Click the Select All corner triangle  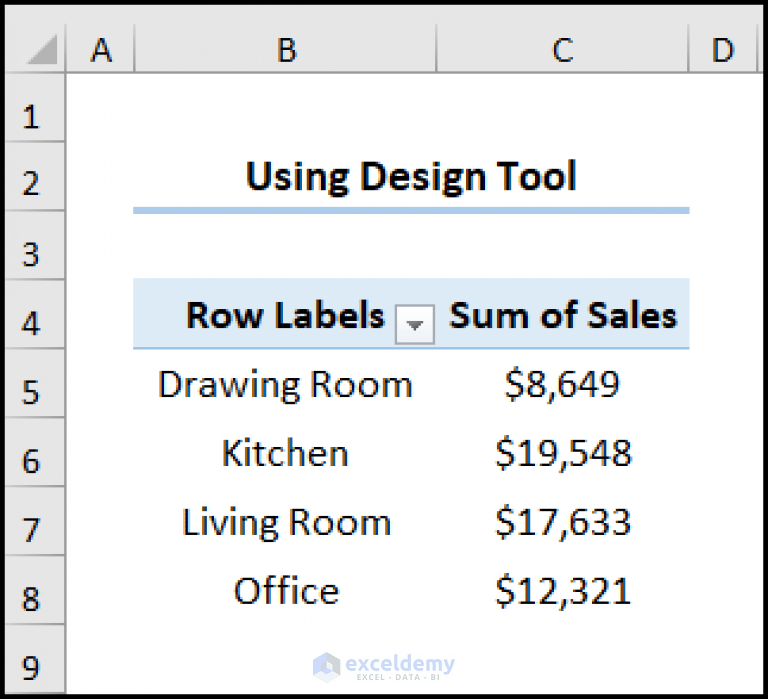tap(42, 49)
